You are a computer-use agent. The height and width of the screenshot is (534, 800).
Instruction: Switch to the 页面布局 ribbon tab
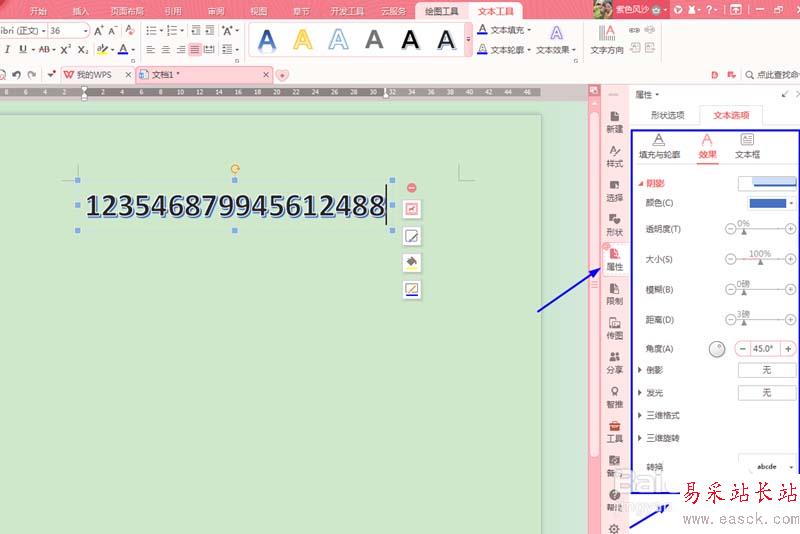(128, 11)
